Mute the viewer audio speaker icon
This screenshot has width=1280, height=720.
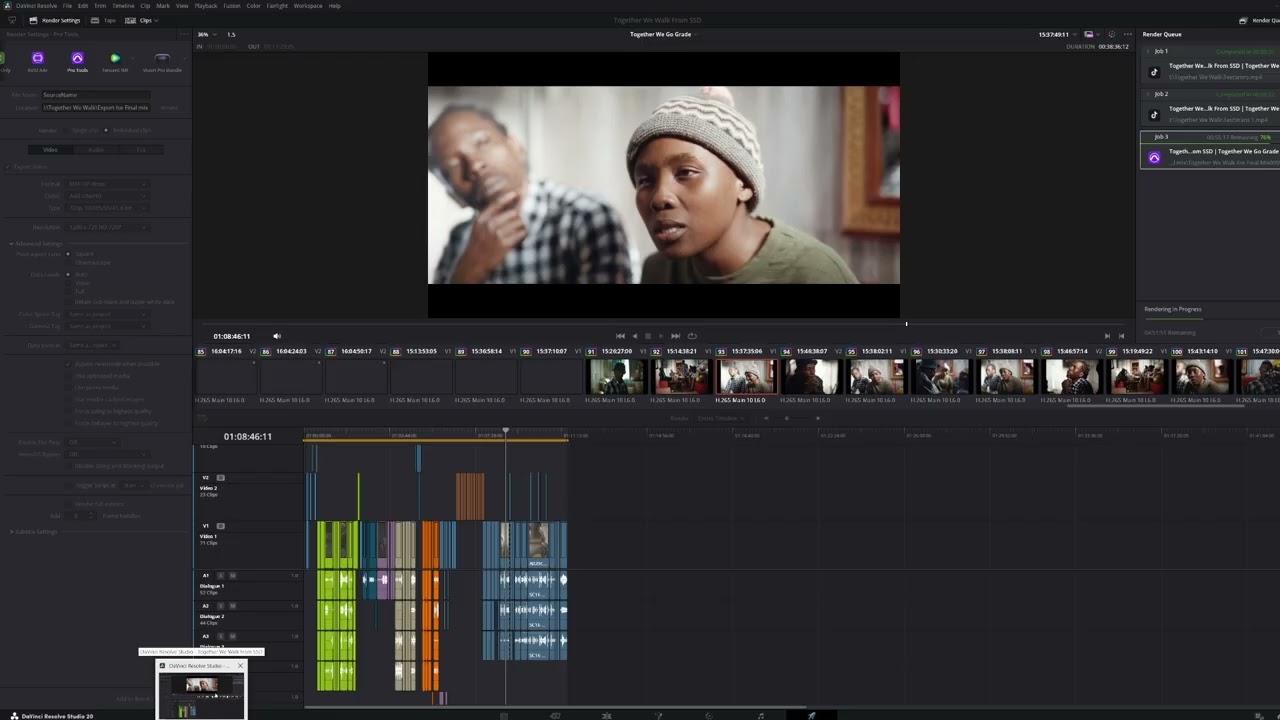[277, 336]
